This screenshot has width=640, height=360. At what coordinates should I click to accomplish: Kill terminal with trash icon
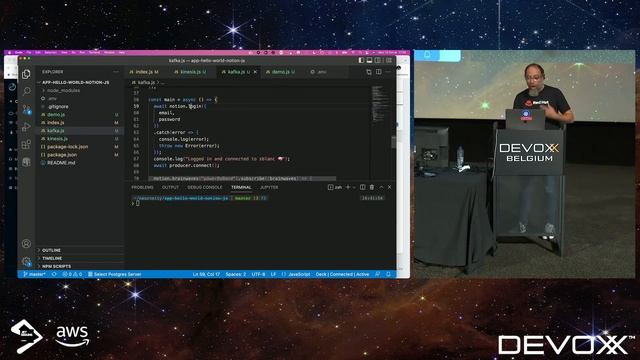(372, 187)
